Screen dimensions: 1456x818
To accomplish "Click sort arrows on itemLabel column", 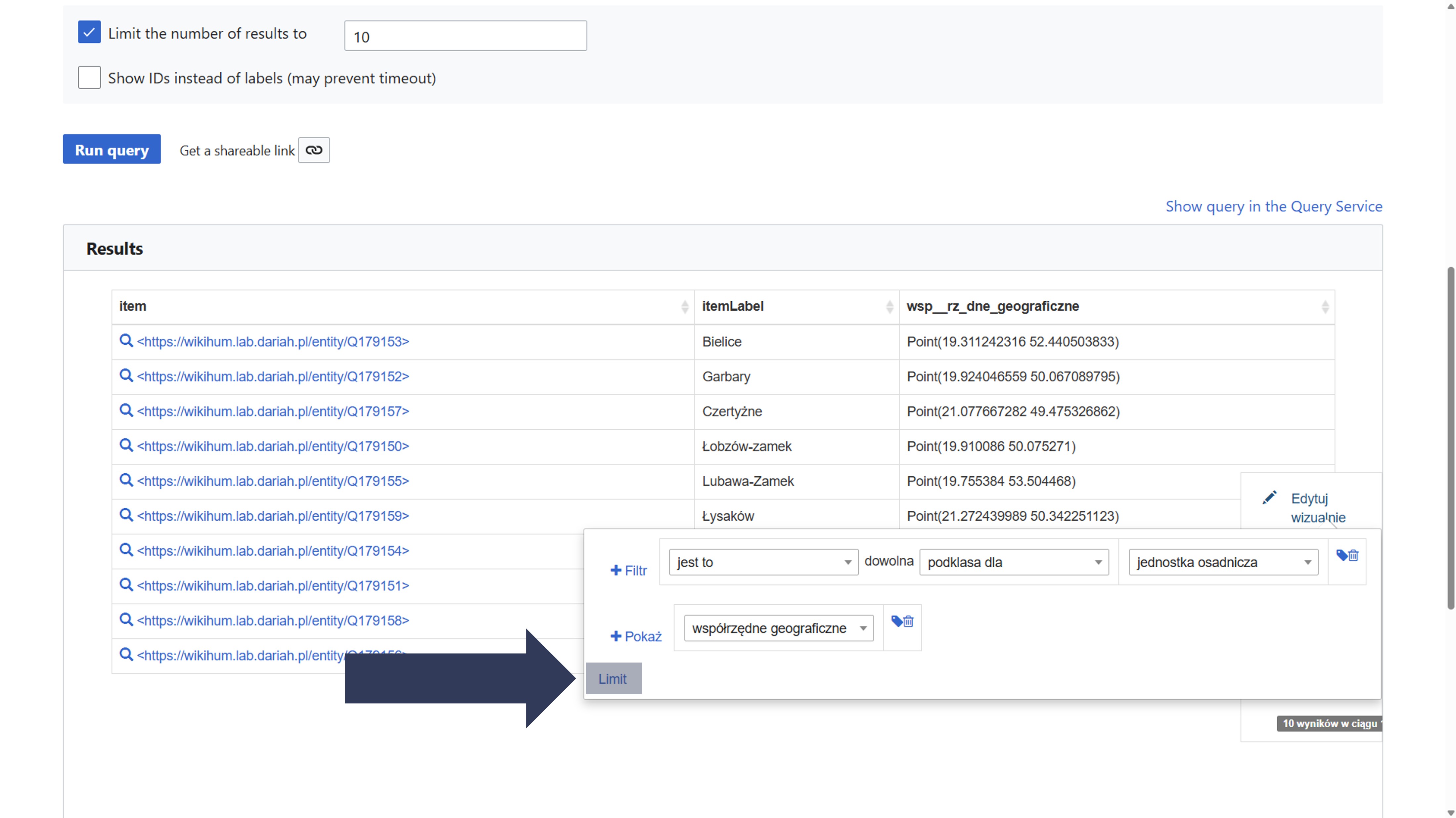I will tap(889, 307).
